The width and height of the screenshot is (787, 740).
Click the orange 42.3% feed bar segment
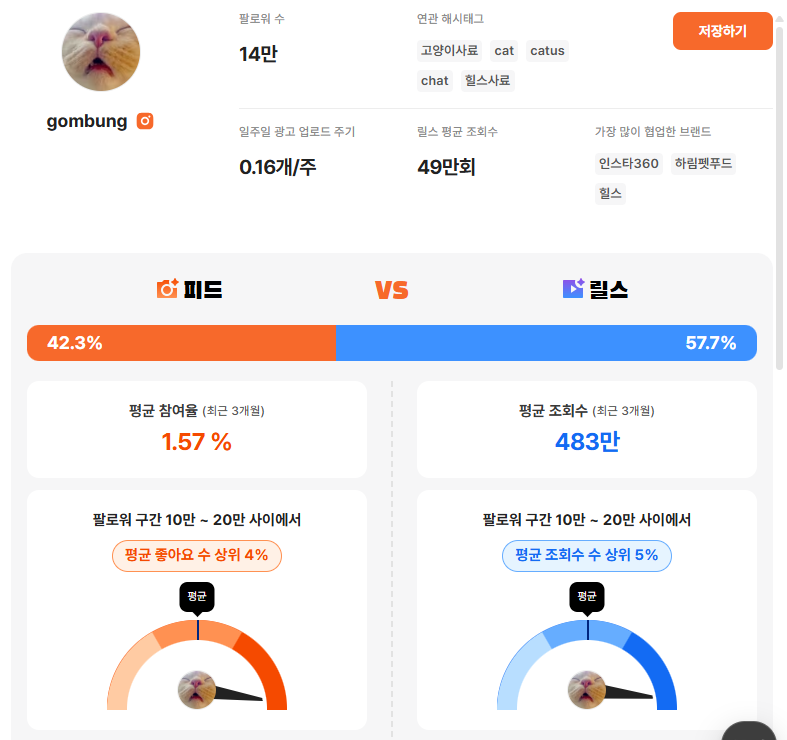pos(181,343)
